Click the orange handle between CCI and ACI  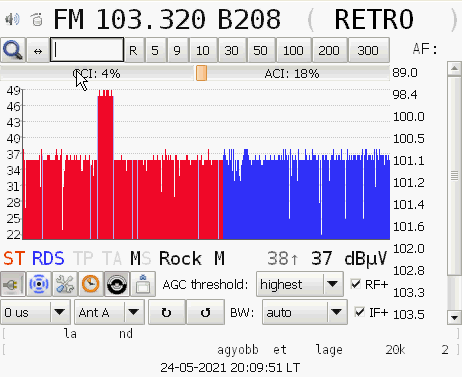pyautogui.click(x=201, y=73)
